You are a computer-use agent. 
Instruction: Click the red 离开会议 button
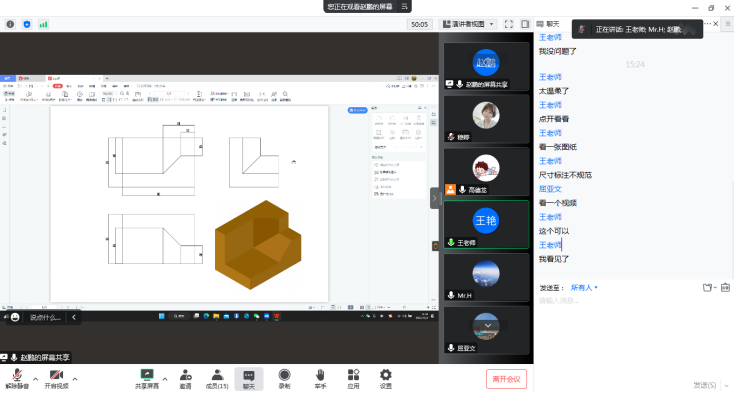pyautogui.click(x=506, y=378)
